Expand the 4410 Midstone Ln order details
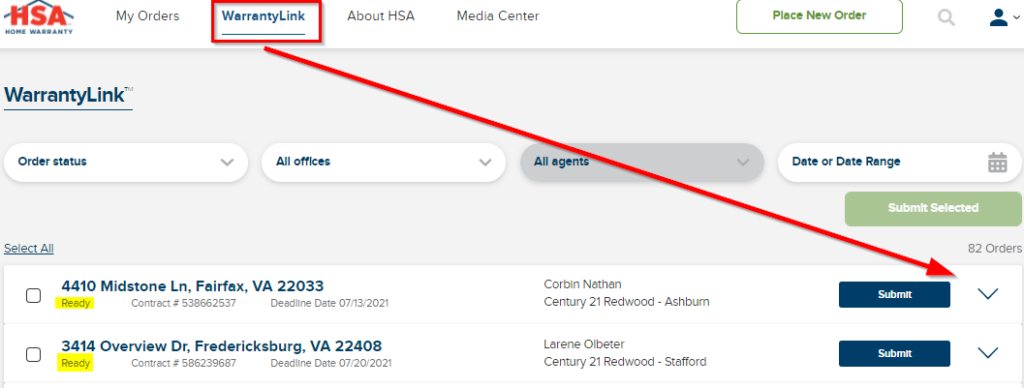This screenshot has height=388, width=1024. (988, 294)
